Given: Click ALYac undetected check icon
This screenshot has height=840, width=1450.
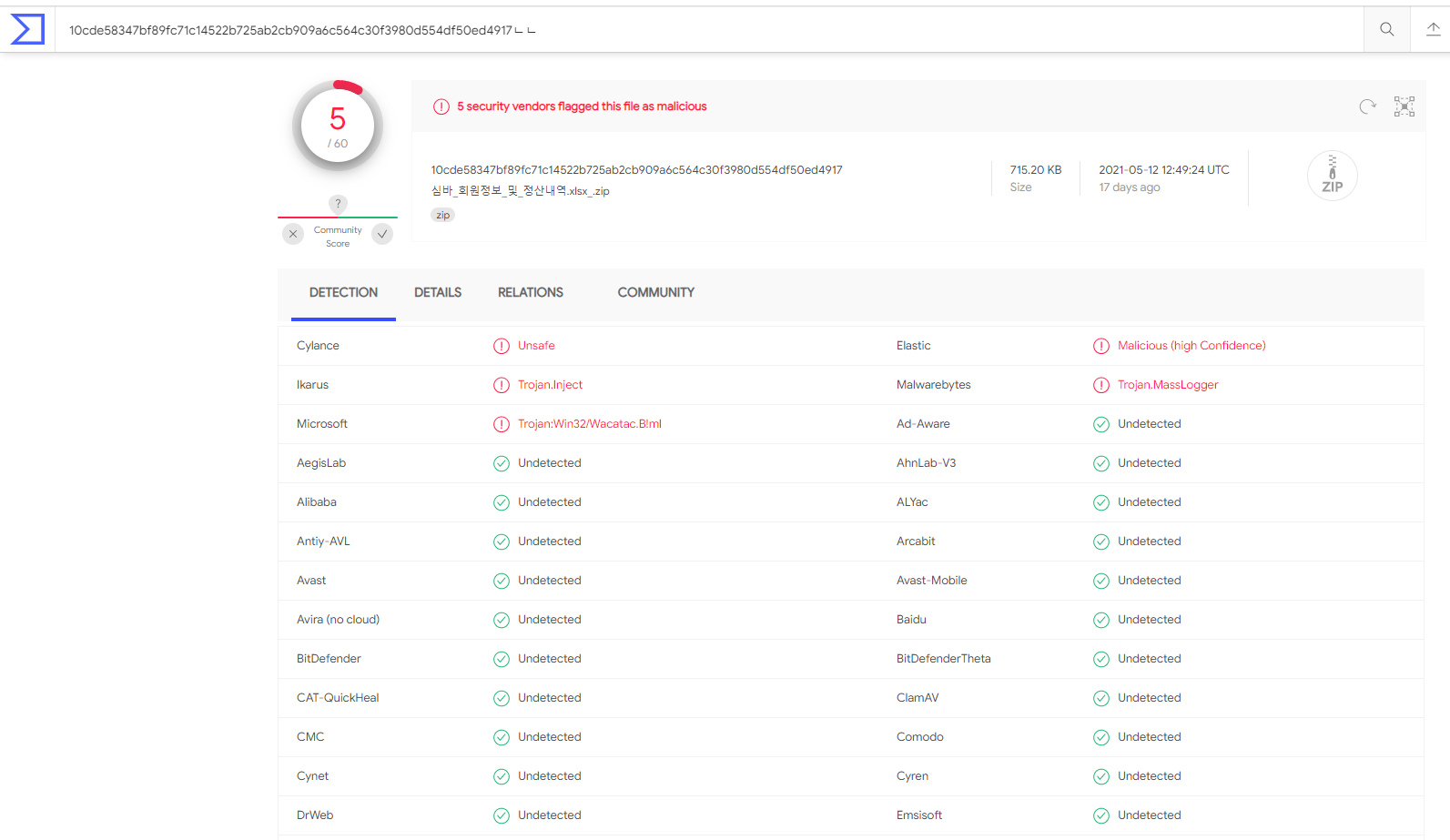Looking at the screenshot, I should [1101, 502].
